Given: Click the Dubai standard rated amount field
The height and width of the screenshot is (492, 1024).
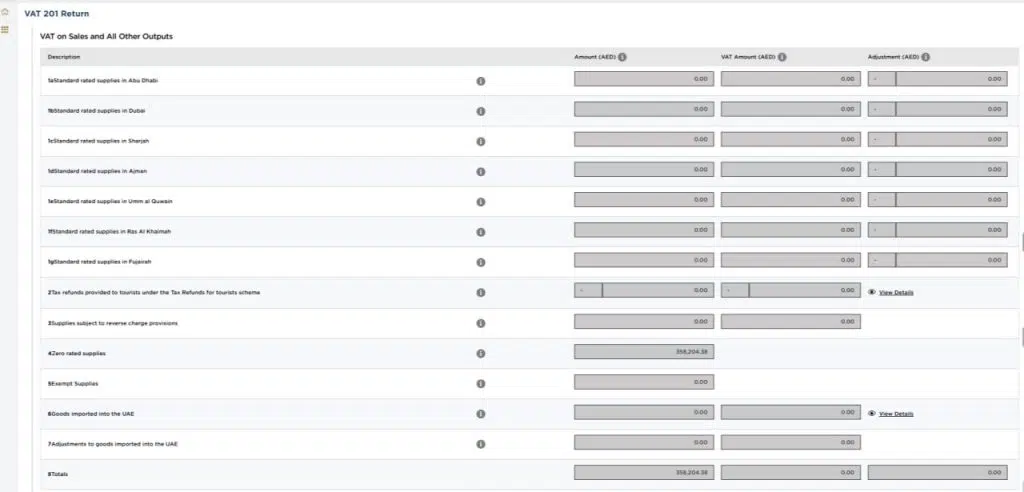Looking at the screenshot, I should pos(644,109).
